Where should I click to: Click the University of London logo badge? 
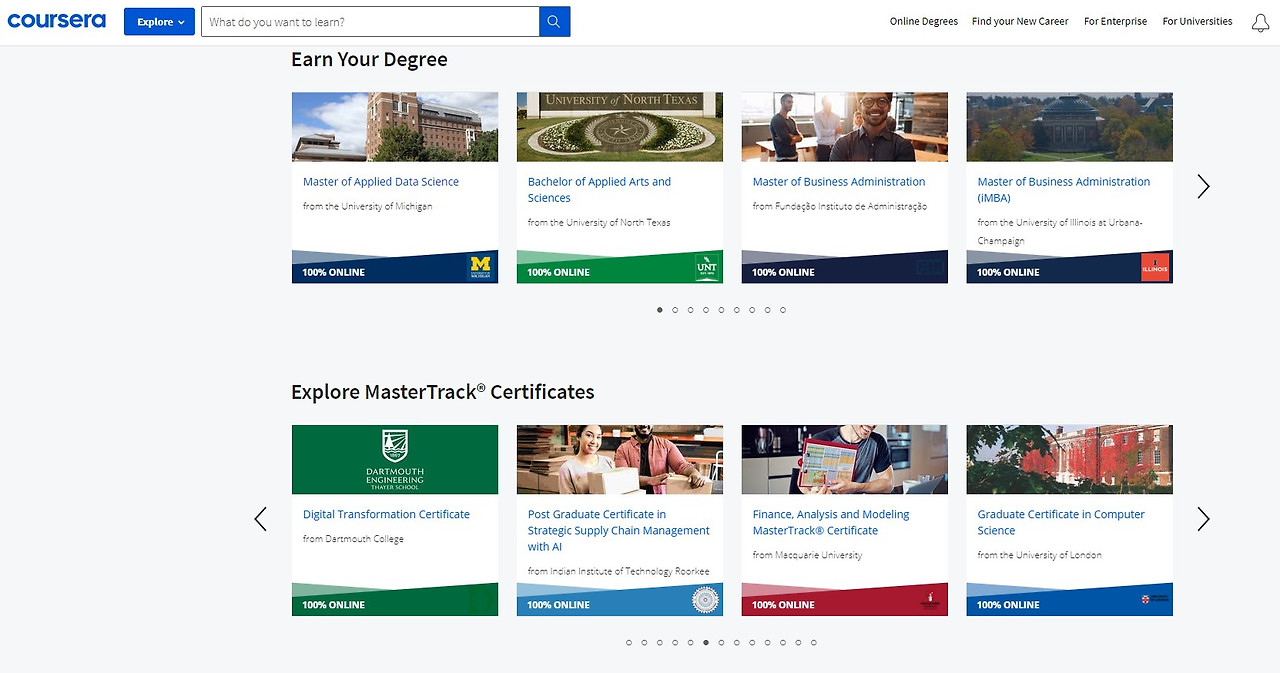(x=1155, y=600)
